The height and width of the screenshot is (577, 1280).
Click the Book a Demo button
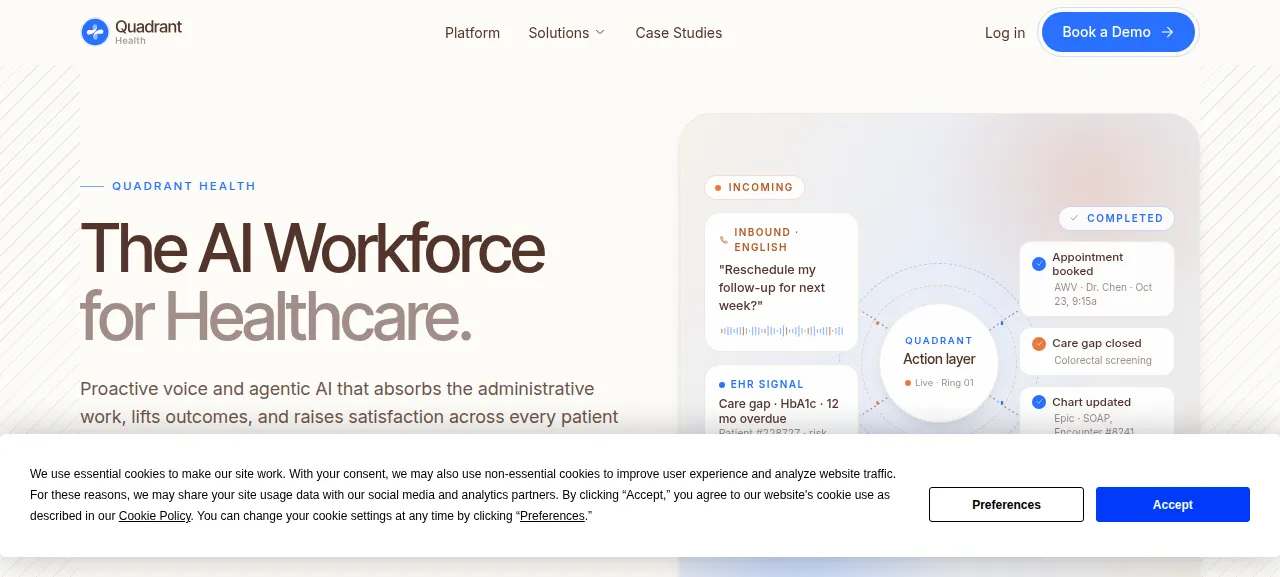(x=1118, y=32)
